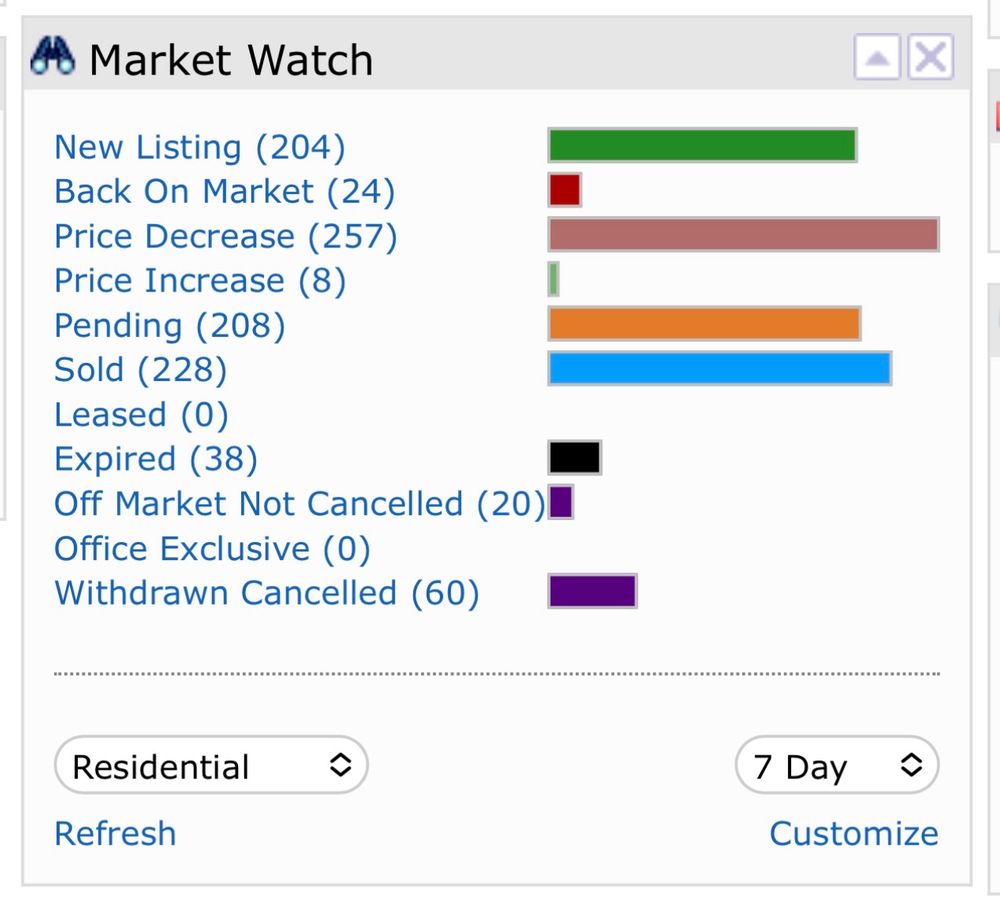The width and height of the screenshot is (1000, 905).
Task: Open Off Market Not Cancelled (20) listings
Action: click(300, 504)
